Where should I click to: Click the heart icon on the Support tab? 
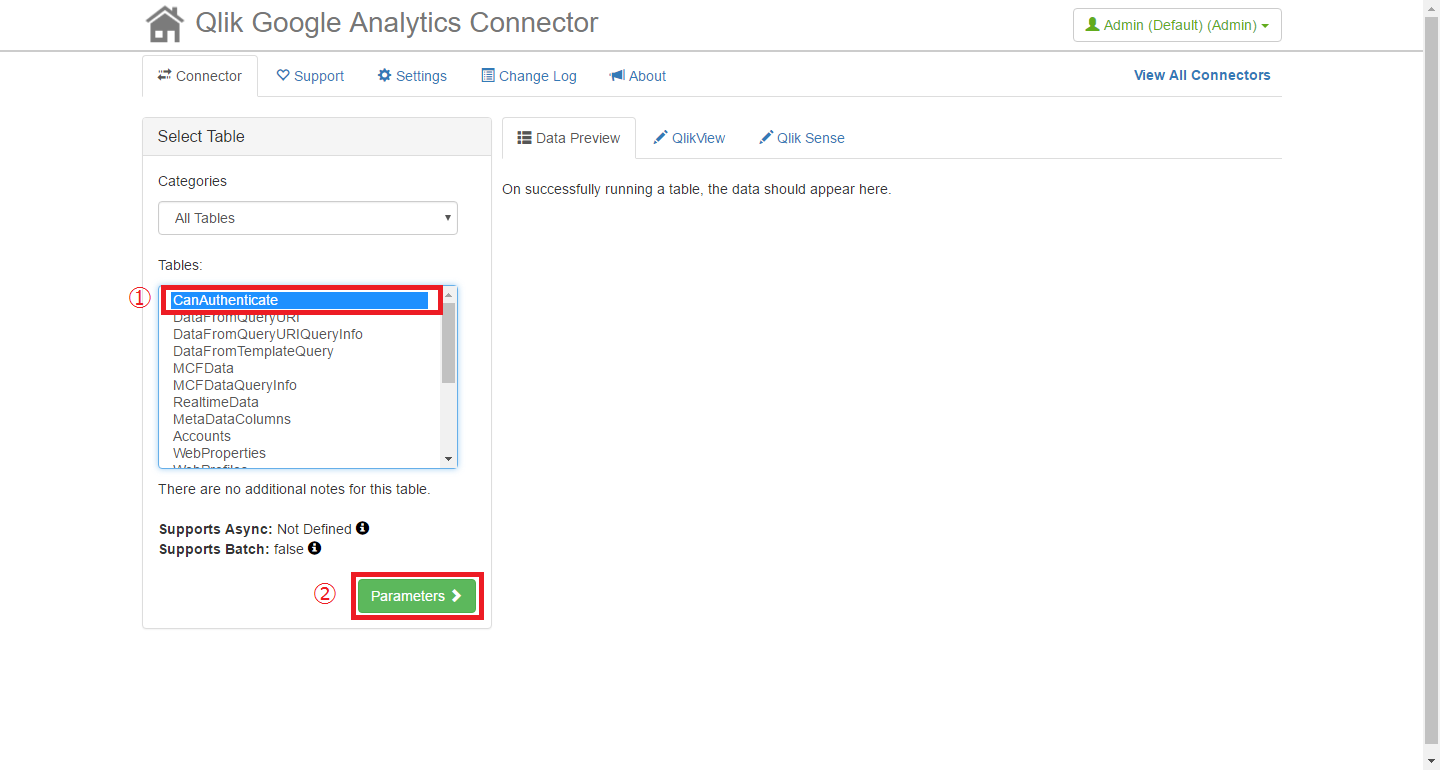[283, 76]
